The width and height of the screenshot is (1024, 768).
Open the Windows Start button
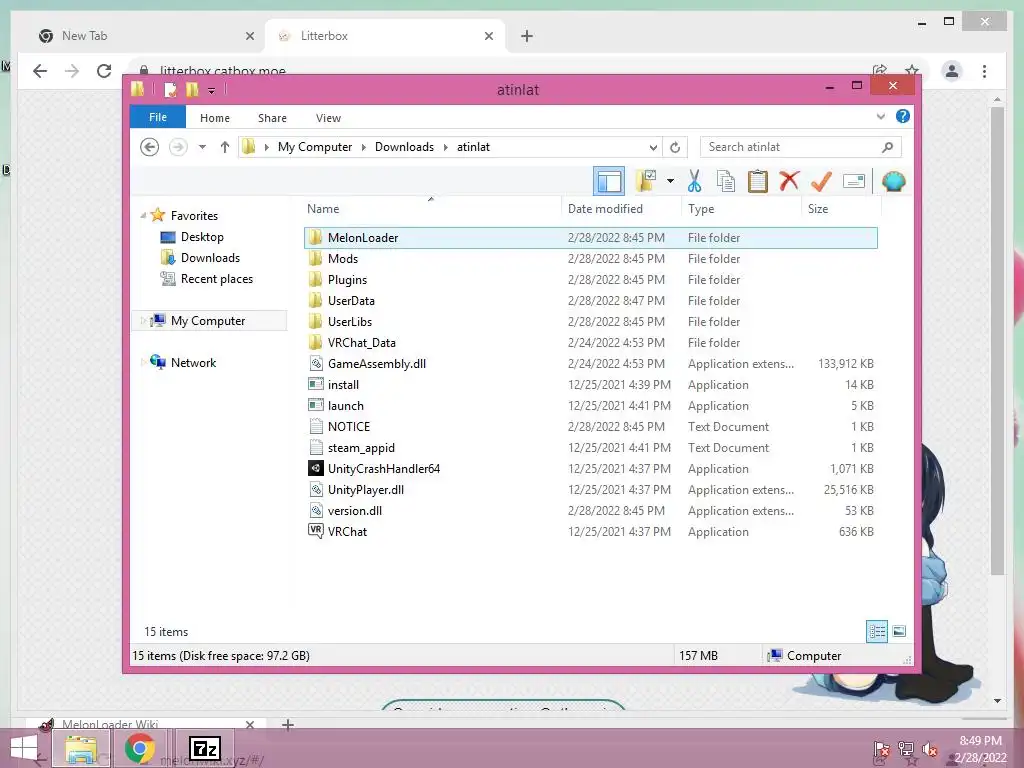[24, 748]
